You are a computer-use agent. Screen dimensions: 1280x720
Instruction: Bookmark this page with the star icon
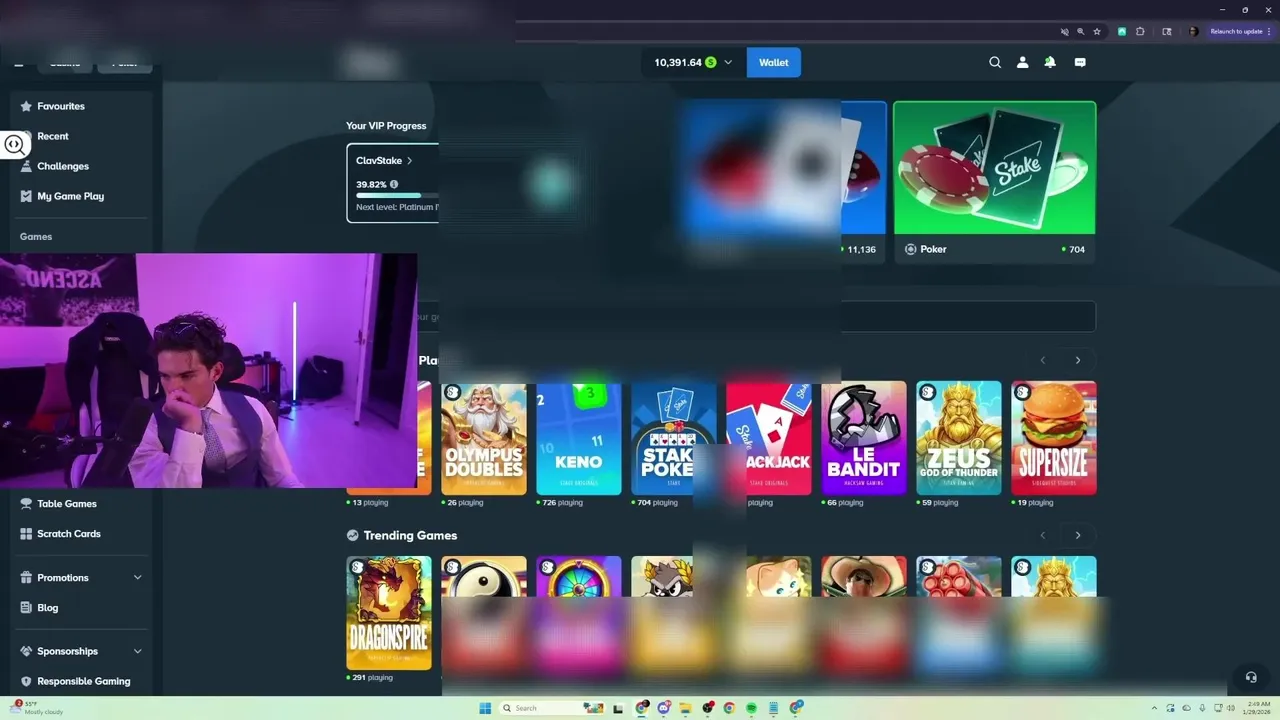point(1097,32)
